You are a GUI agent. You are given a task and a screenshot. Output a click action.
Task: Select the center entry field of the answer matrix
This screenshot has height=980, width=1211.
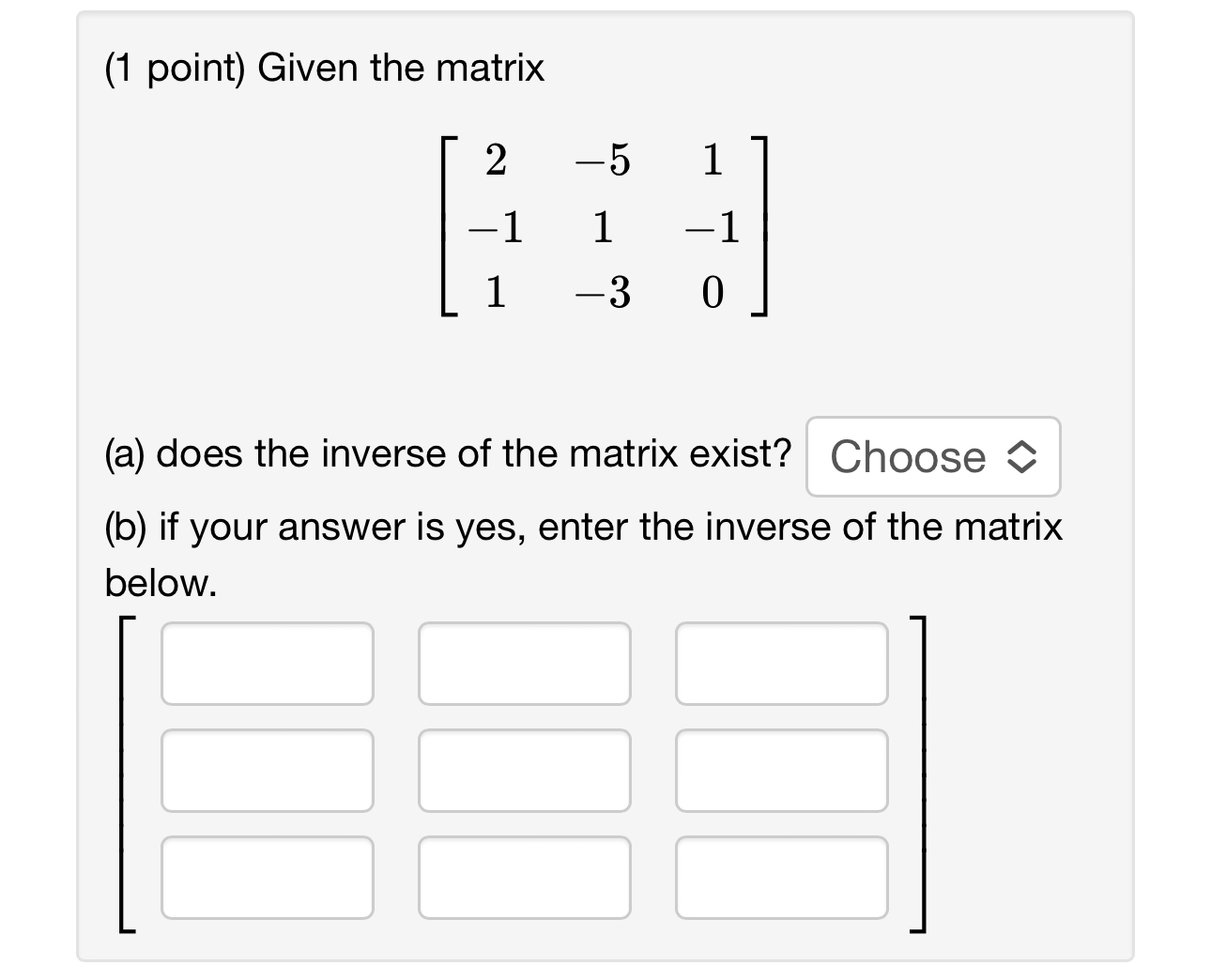[x=525, y=771]
